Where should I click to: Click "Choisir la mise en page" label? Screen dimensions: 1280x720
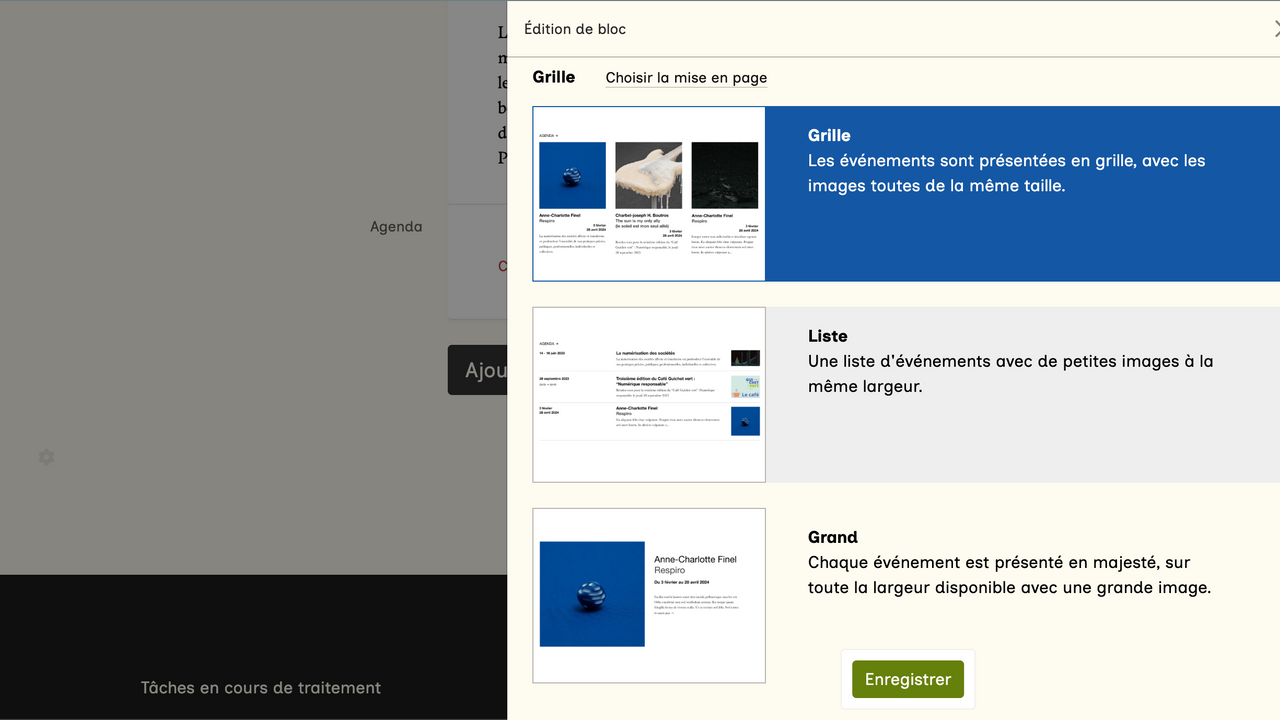point(686,78)
